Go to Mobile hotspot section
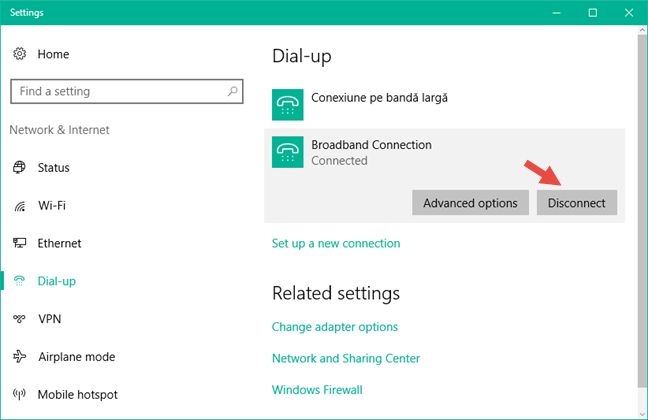 click(78, 394)
